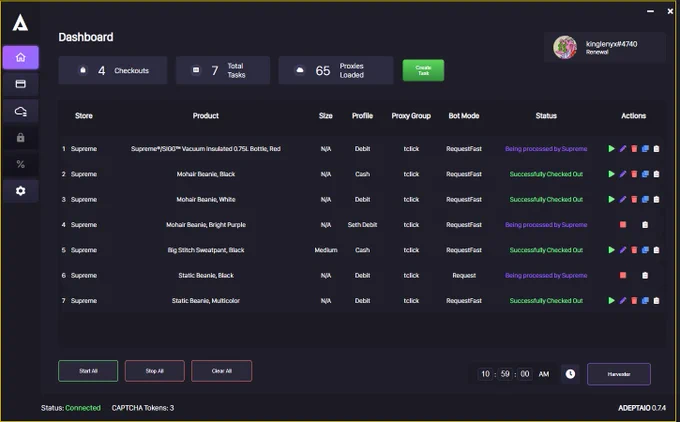This screenshot has width=680, height=422.
Task: Open the percent sidebar icon
Action: click(20, 164)
